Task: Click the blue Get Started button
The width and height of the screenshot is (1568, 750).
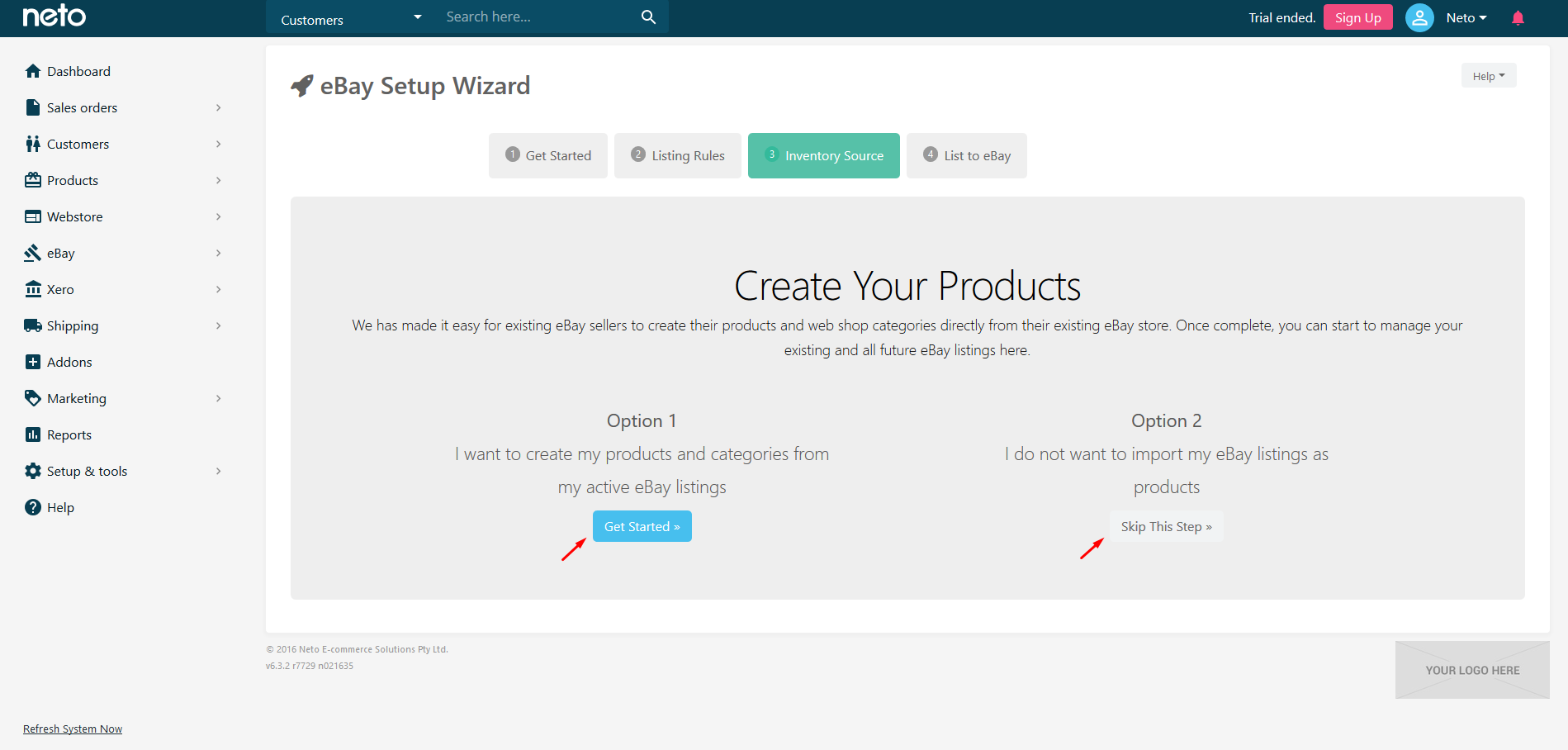Action: tap(642, 526)
